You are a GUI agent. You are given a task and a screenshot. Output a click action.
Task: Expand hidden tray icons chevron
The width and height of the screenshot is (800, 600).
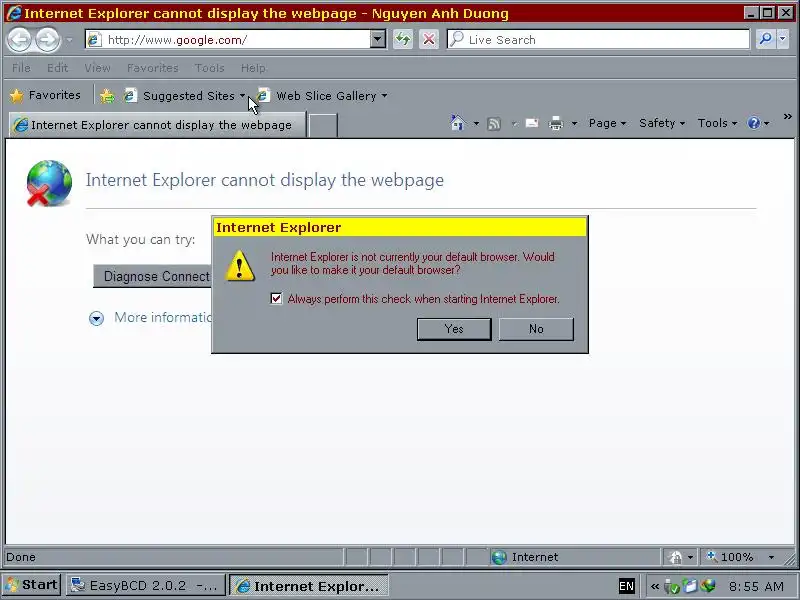coord(655,586)
